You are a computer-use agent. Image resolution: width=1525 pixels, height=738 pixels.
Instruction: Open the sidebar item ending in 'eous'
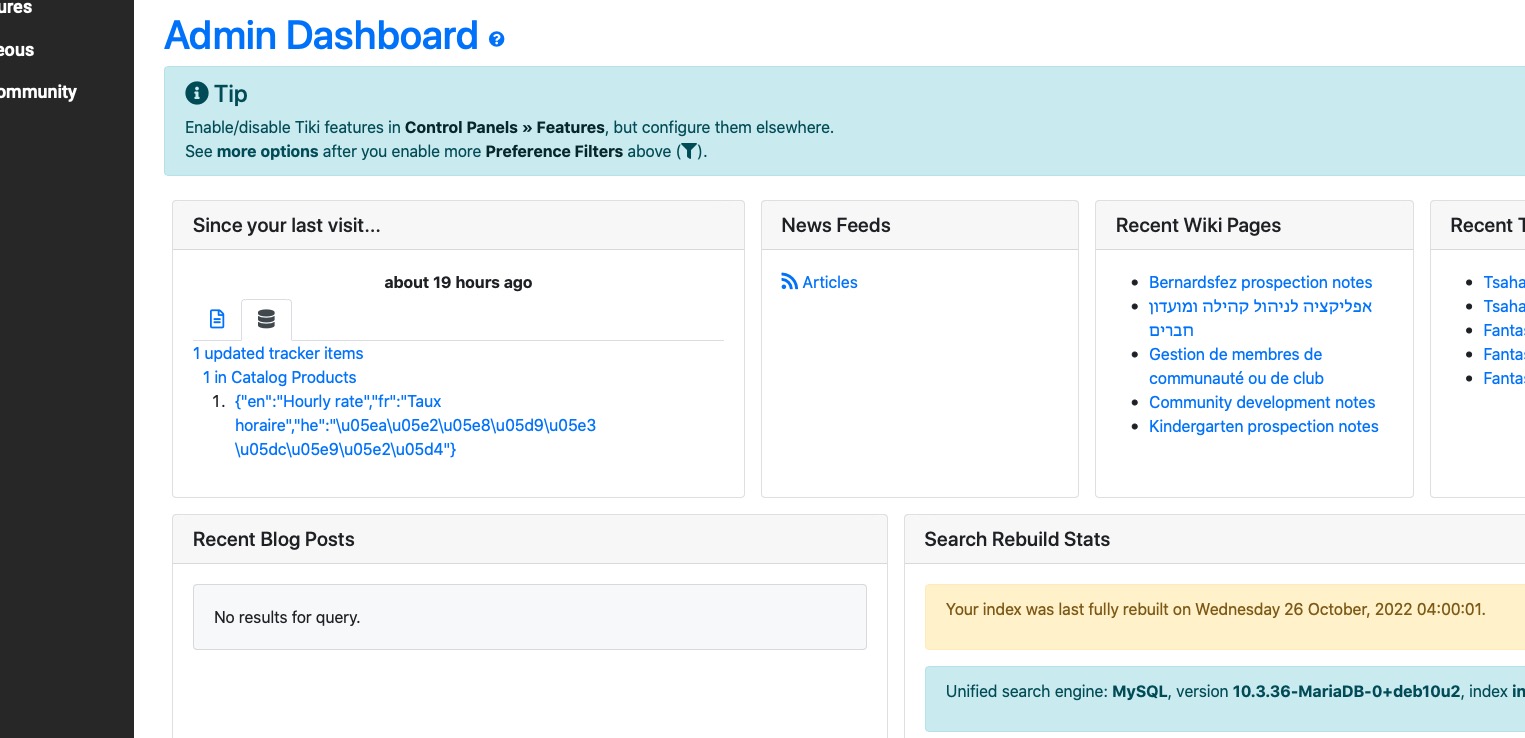point(17,50)
